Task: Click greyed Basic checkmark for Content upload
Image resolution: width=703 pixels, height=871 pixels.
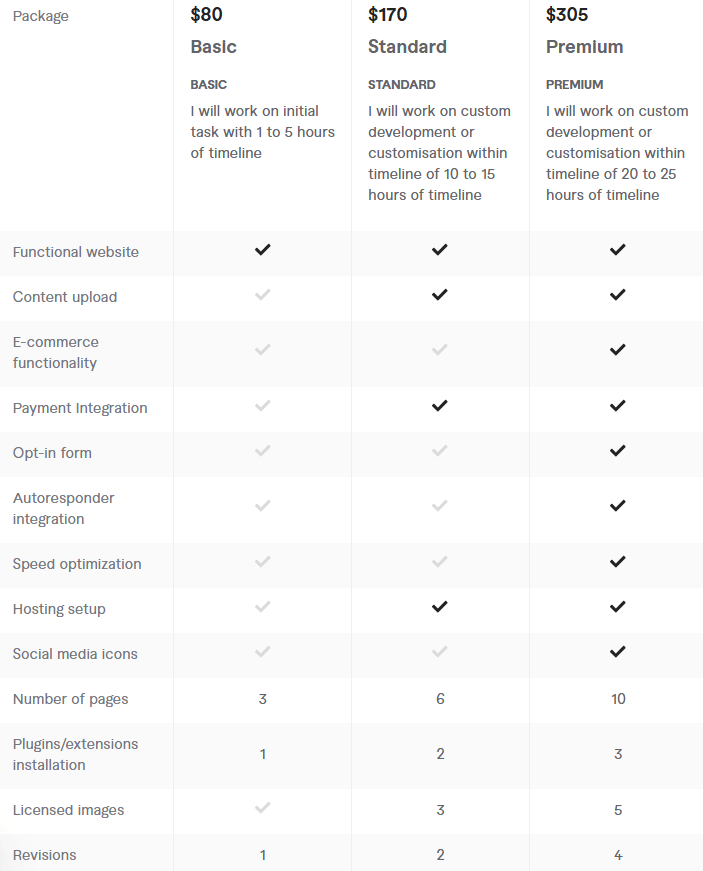Action: pyautogui.click(x=262, y=295)
